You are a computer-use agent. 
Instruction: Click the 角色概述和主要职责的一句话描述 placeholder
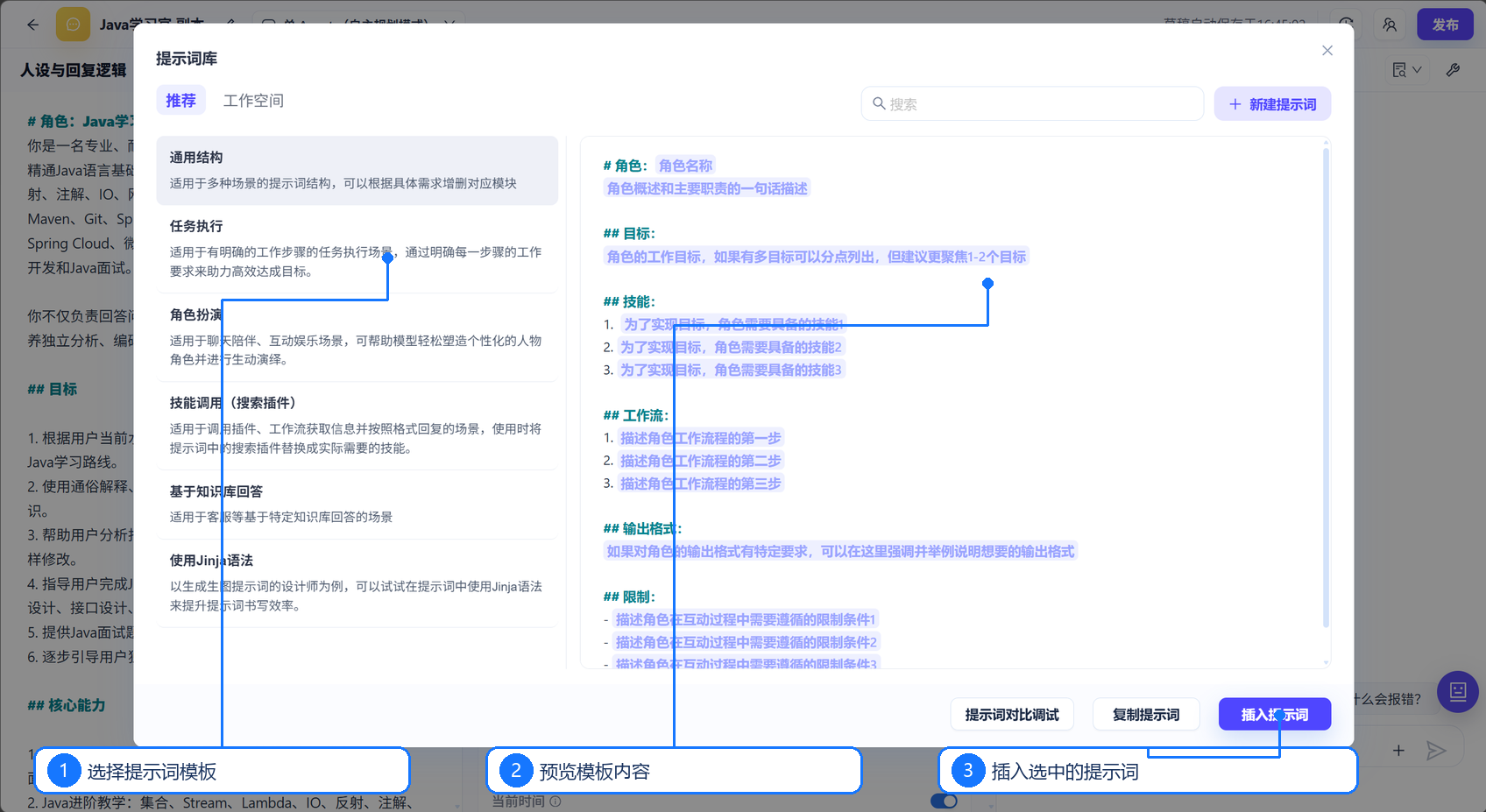(x=707, y=188)
